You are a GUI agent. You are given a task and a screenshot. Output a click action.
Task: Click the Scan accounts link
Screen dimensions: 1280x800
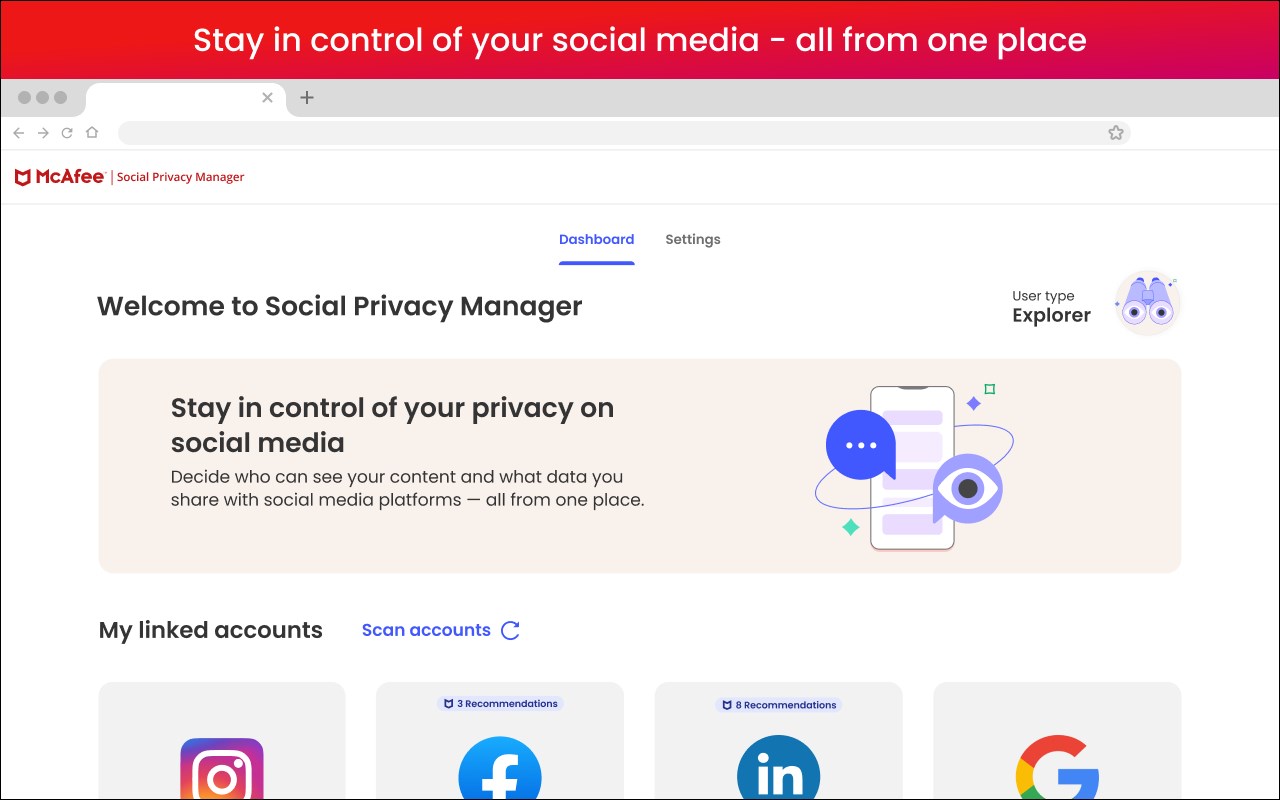click(x=426, y=630)
